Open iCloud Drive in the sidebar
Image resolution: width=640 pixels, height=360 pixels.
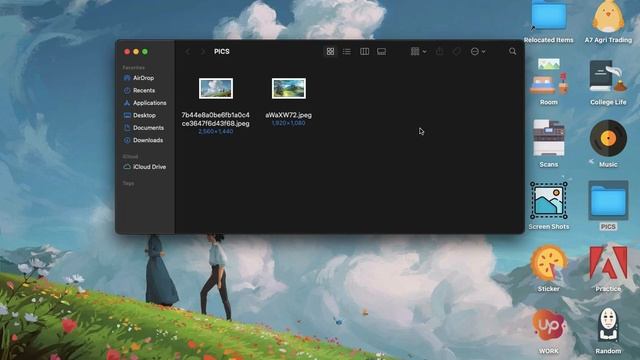[x=145, y=167]
